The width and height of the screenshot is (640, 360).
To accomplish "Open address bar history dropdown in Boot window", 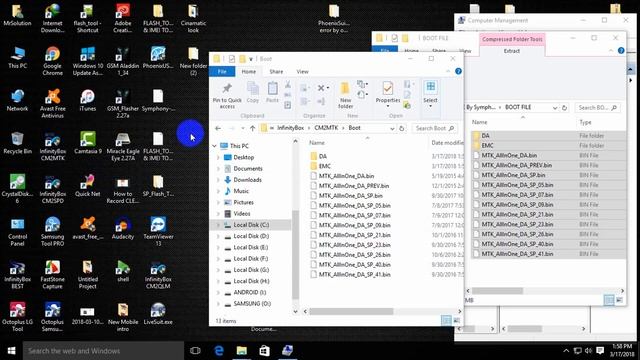I will [x=392, y=128].
